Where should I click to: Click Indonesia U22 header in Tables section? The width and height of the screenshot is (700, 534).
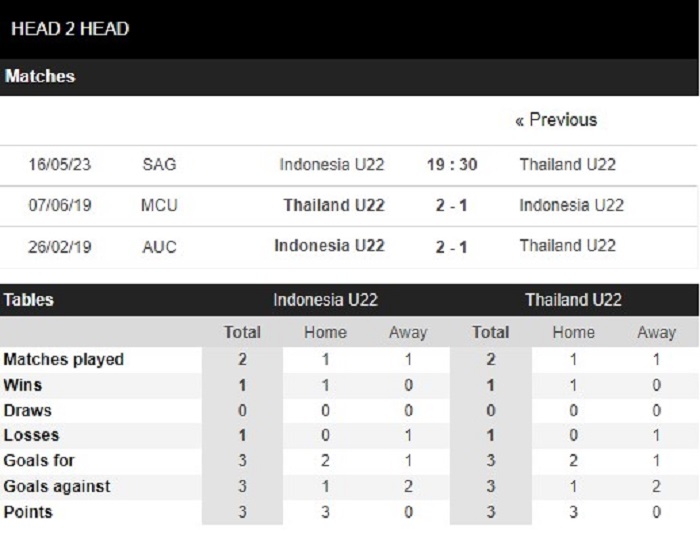click(325, 300)
